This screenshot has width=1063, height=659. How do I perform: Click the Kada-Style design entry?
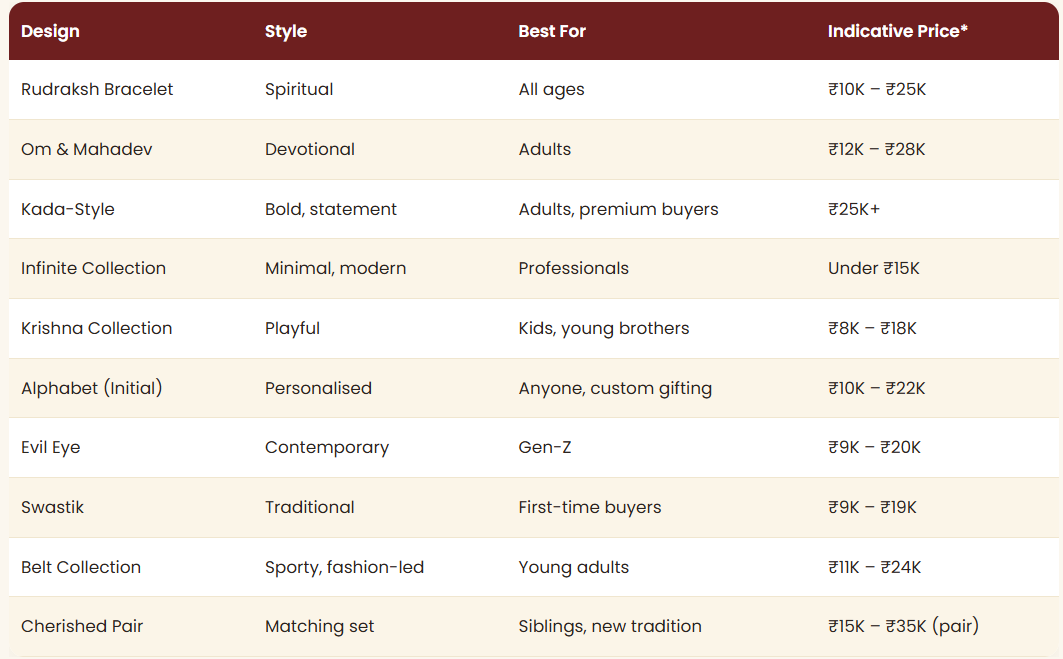coord(68,209)
